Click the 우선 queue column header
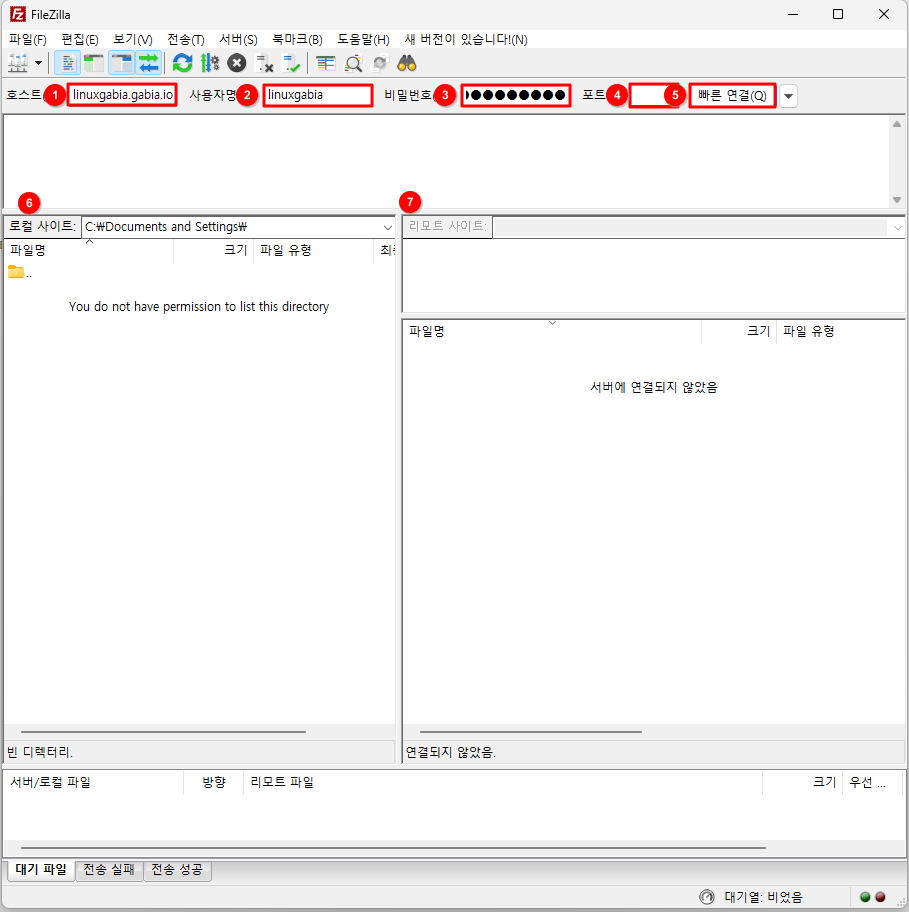The image size is (909, 912). pyautogui.click(x=872, y=782)
